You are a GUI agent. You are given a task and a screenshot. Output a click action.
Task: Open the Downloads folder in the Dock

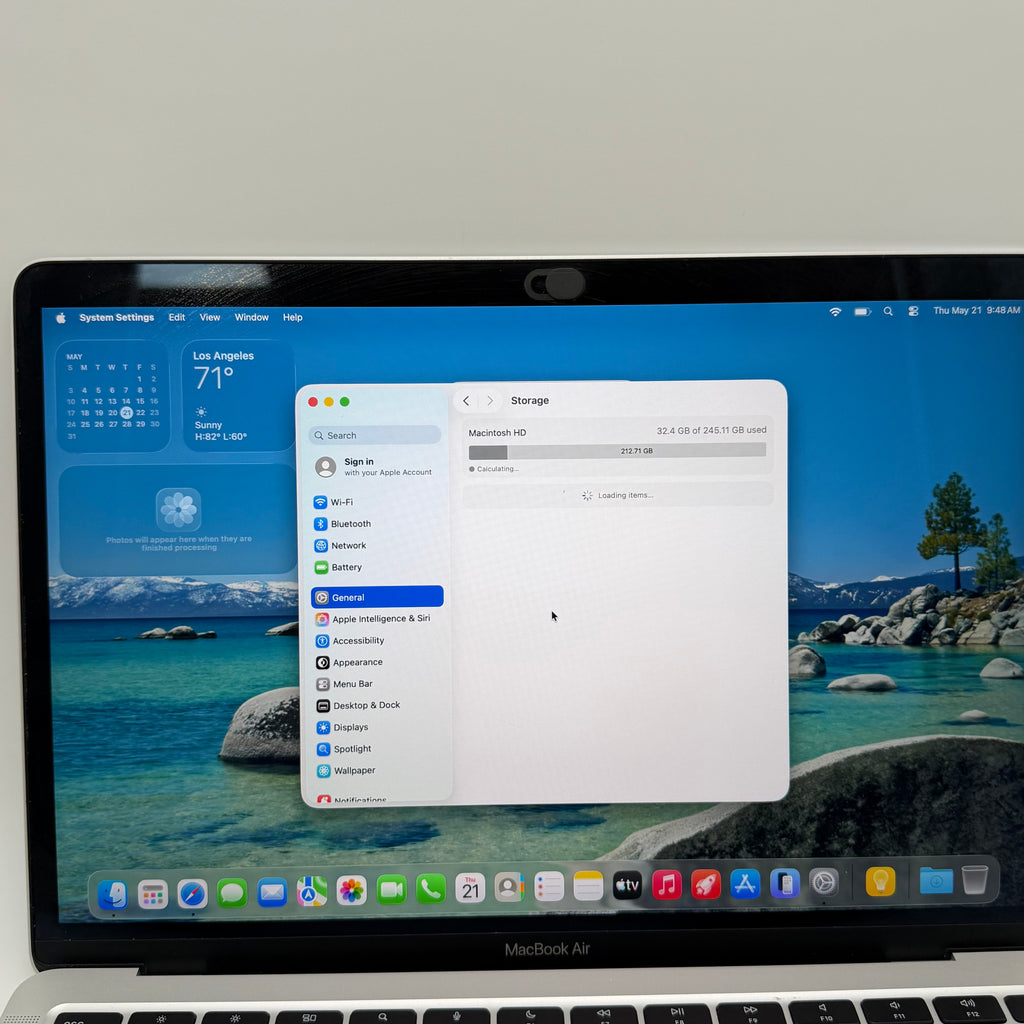936,880
